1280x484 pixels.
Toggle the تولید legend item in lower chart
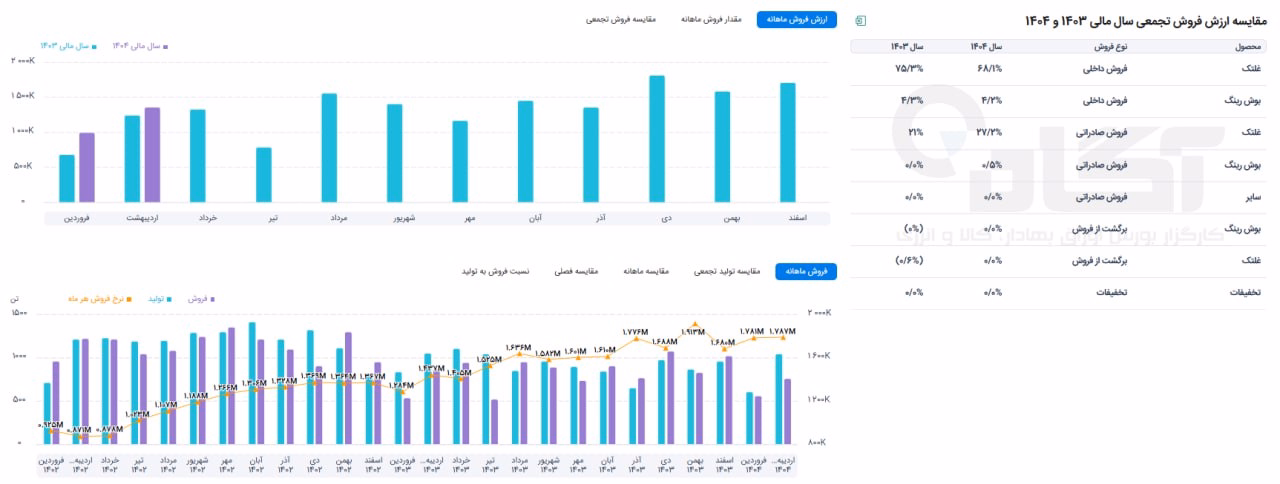[160, 298]
